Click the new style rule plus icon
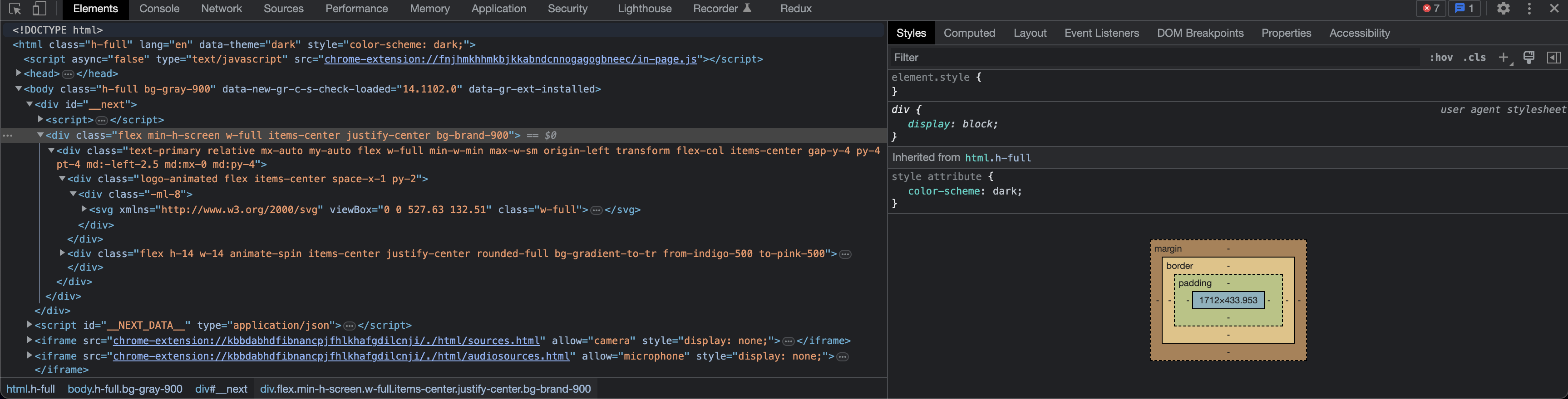 click(x=1504, y=58)
